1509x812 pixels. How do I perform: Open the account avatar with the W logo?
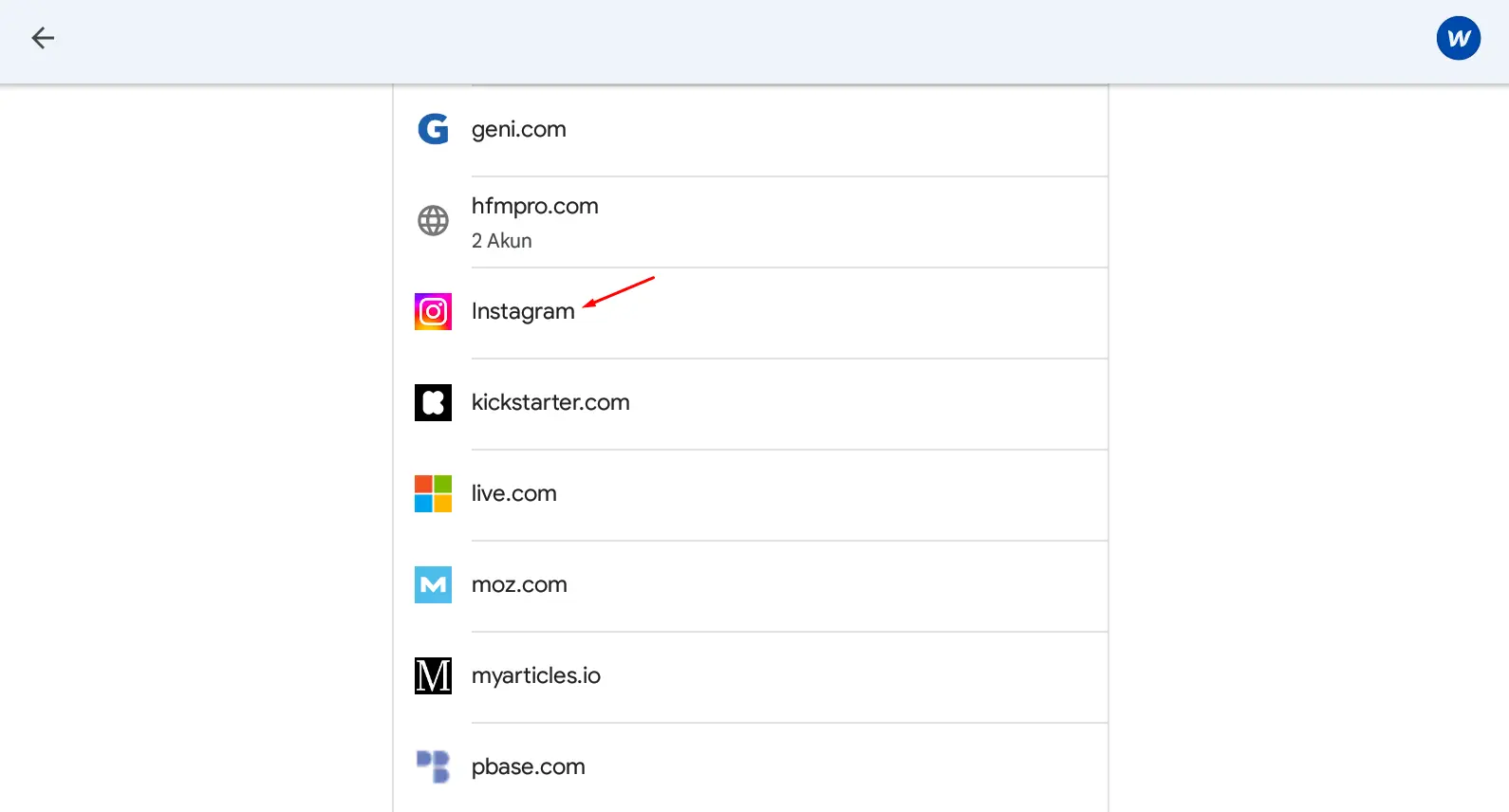point(1459,38)
